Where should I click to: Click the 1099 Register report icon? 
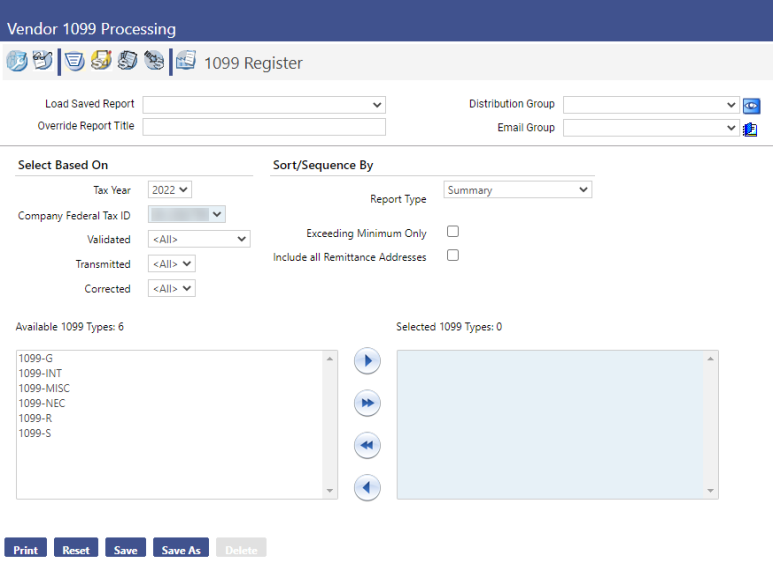pyautogui.click(x=185, y=62)
